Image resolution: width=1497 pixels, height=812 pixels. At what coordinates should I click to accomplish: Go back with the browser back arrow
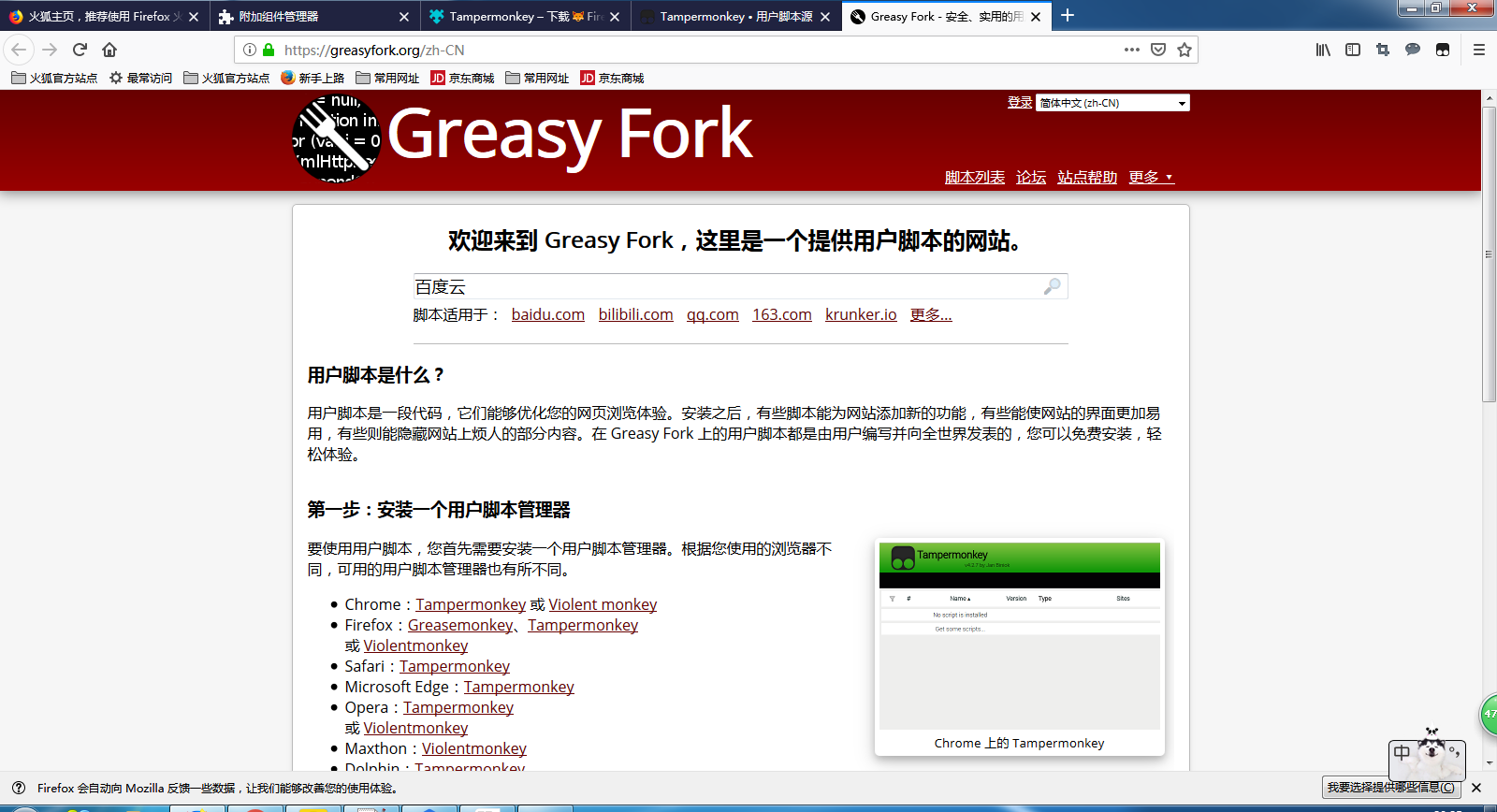tap(19, 50)
